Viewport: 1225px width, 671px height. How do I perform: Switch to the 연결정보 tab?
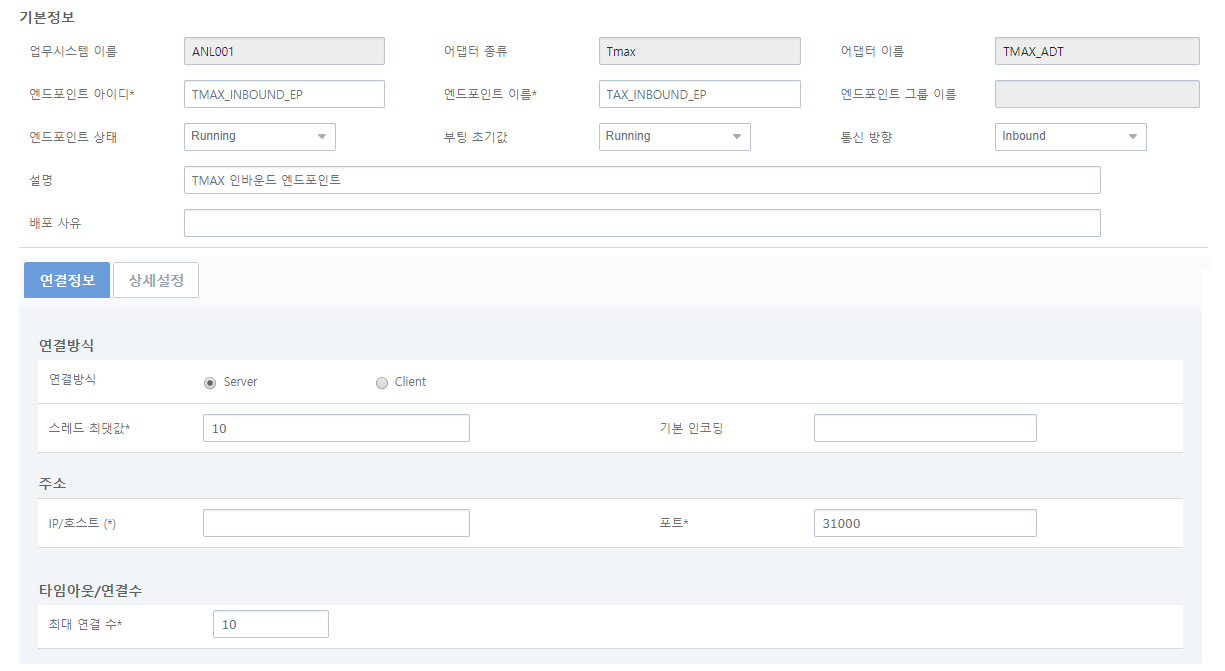click(x=67, y=280)
